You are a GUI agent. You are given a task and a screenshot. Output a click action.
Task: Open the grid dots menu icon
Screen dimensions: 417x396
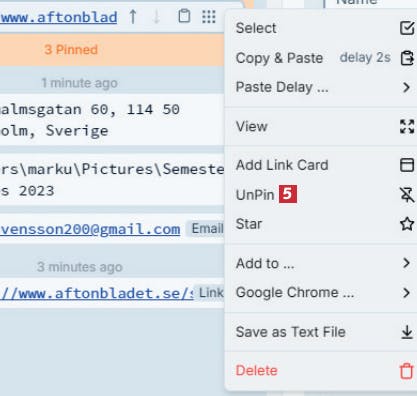[x=209, y=17]
